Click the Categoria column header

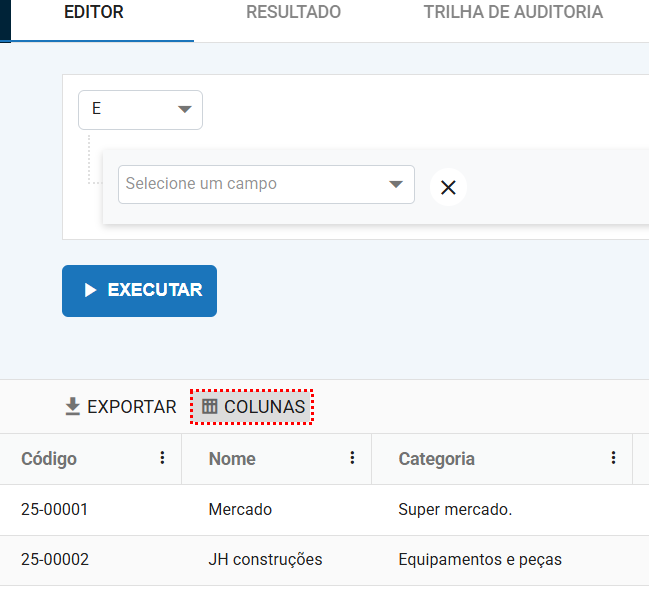436,459
